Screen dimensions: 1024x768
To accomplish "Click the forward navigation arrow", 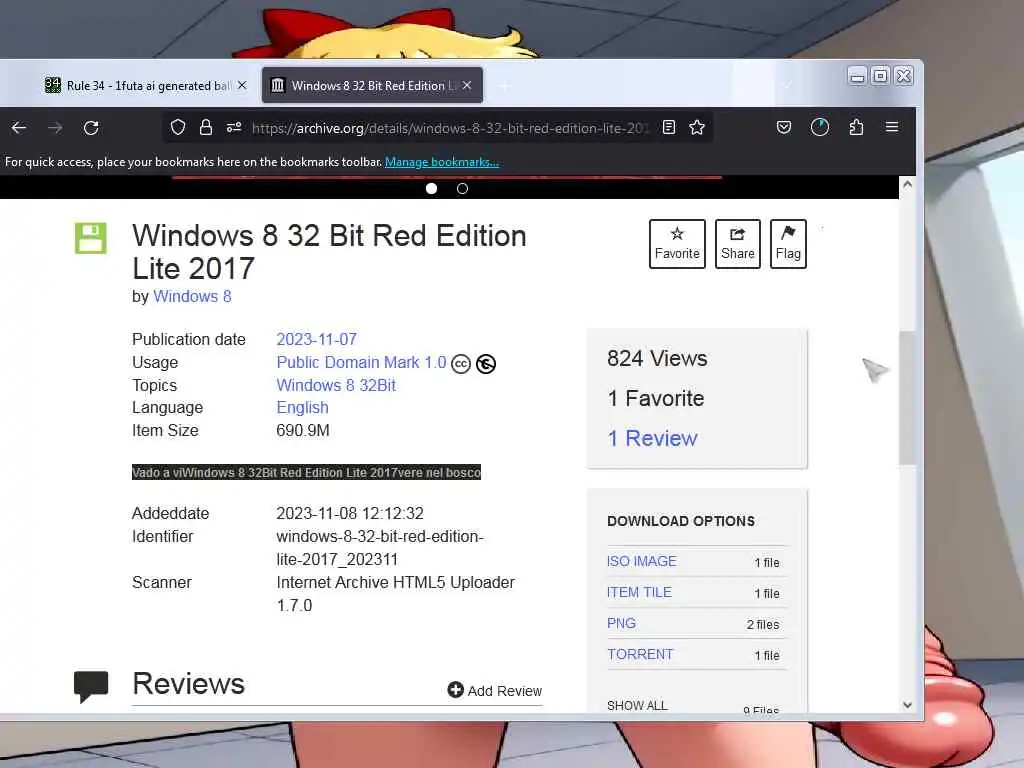I will [x=55, y=127].
